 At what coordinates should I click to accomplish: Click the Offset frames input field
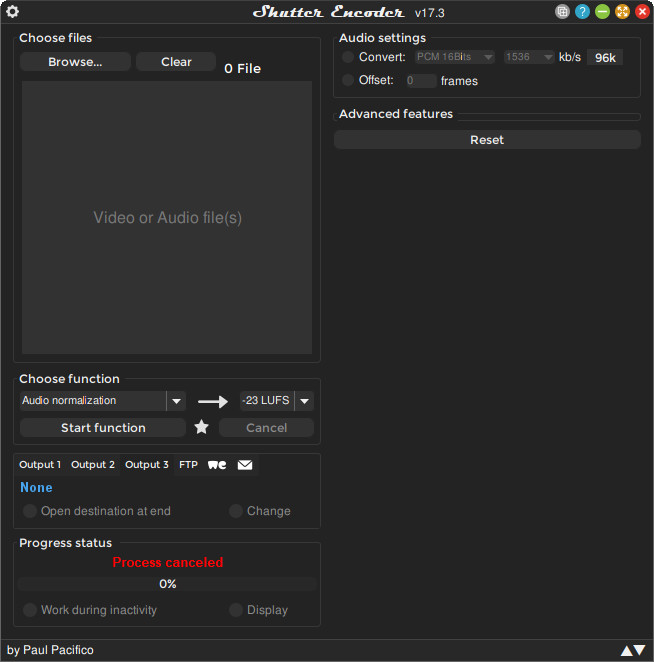[x=420, y=81]
